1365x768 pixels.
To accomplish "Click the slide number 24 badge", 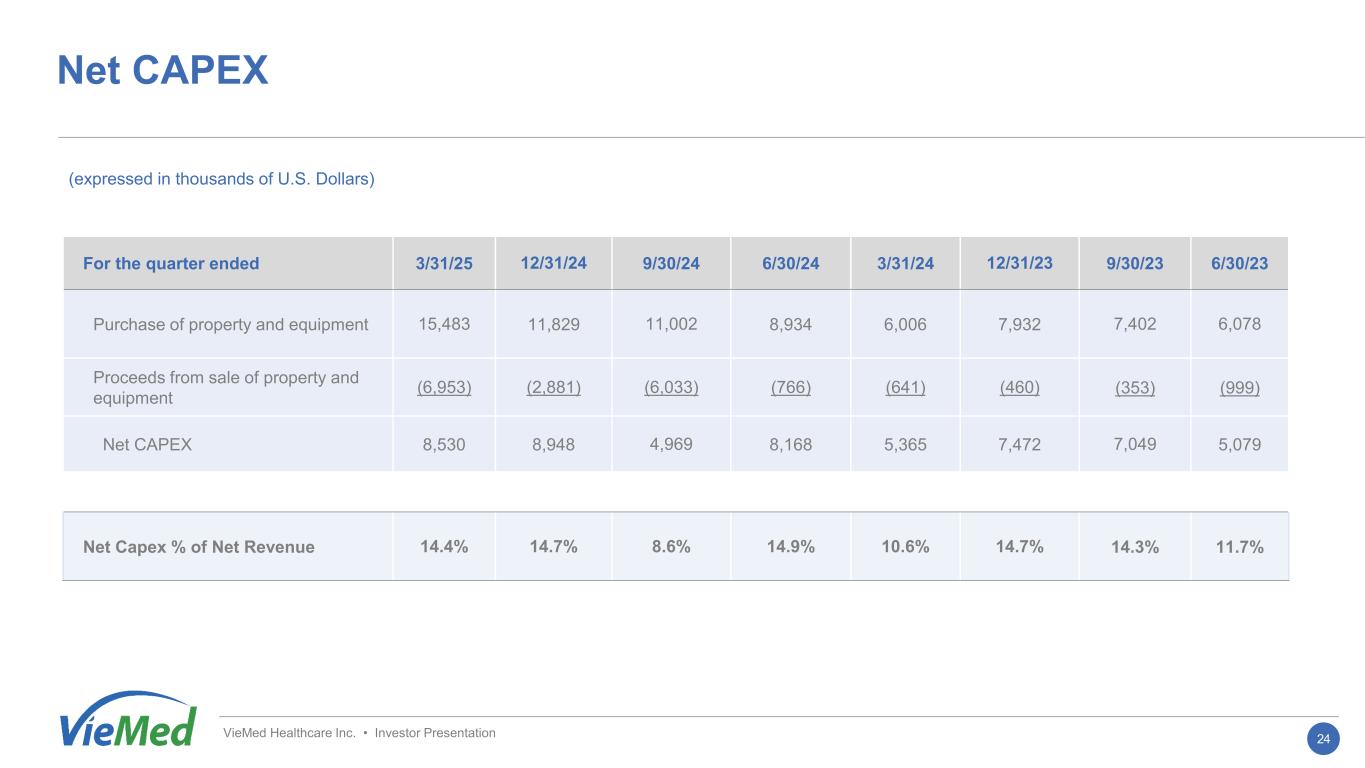I will 1323,739.
